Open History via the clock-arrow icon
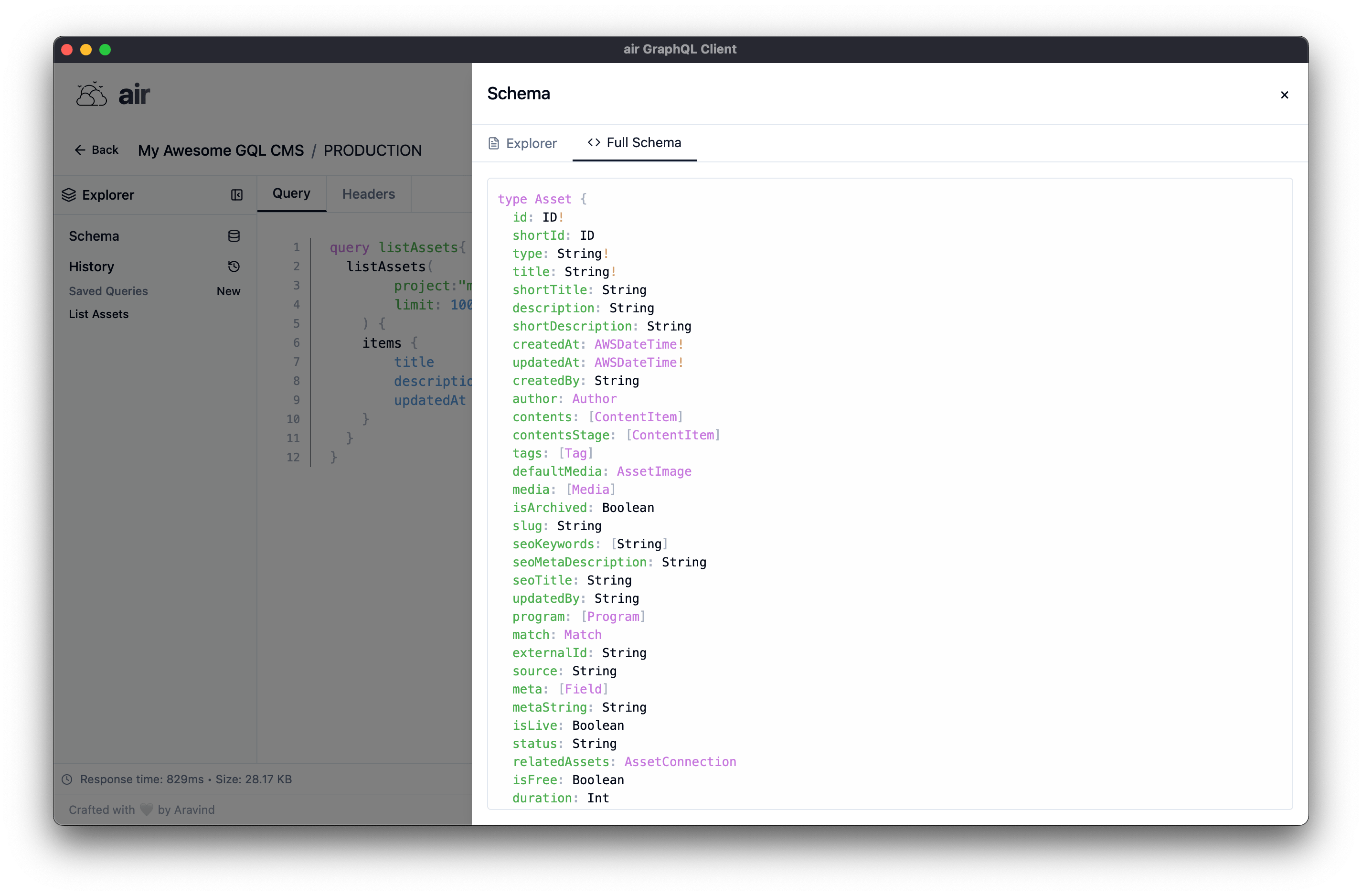Viewport: 1362px width, 896px height. (x=234, y=266)
